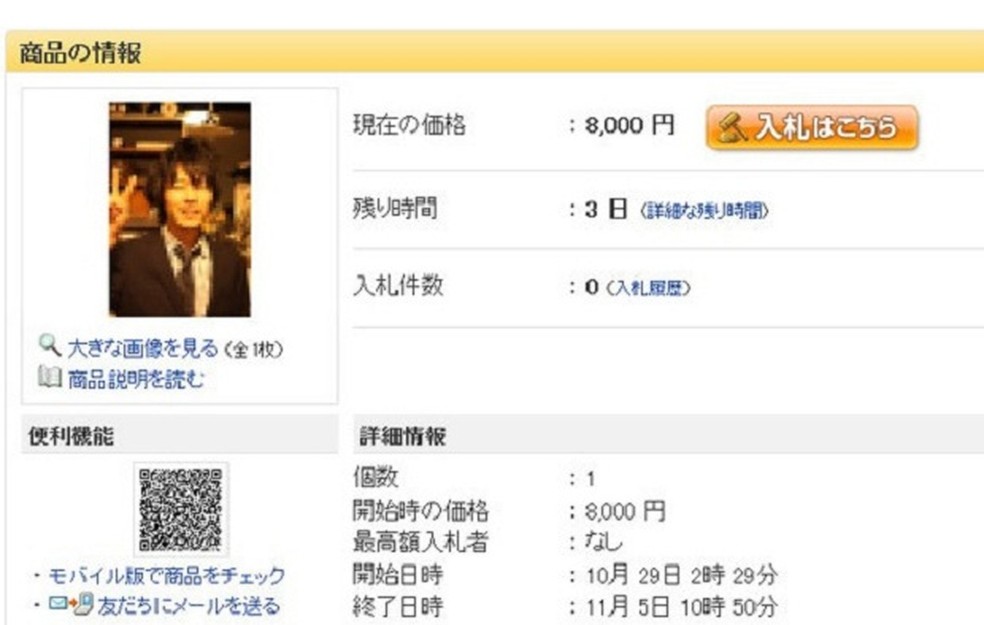This screenshot has width=984, height=625.
Task: Click the open book icon beside 商品説明を読む
Action: pyautogui.click(x=50, y=377)
